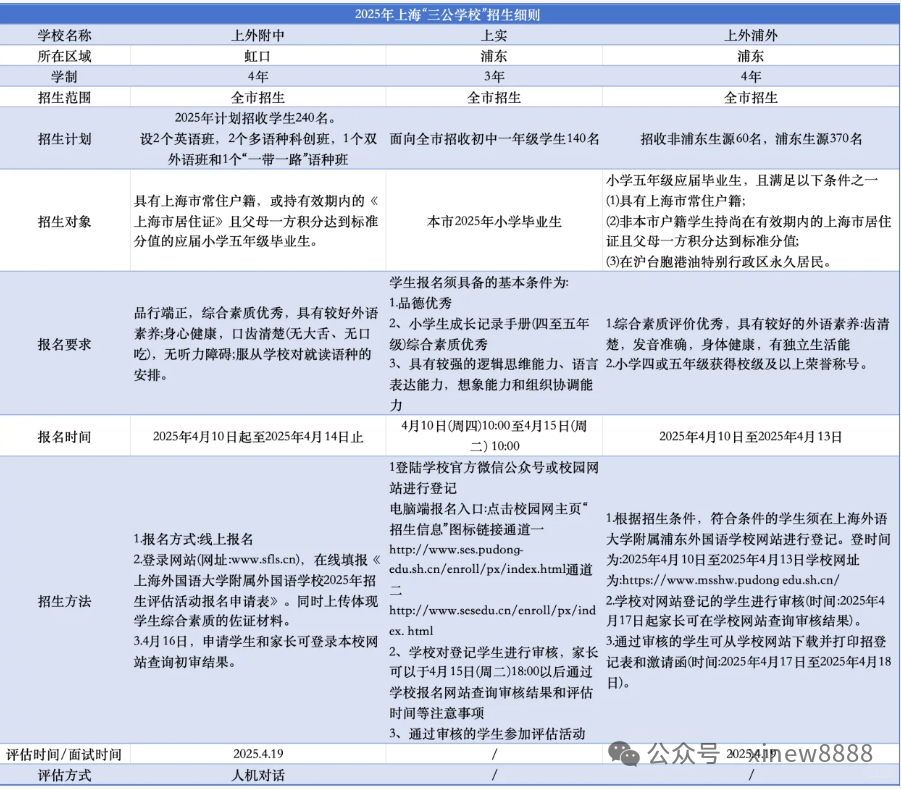Select the row label "评估方式"
The height and width of the screenshot is (789, 901).
[64, 775]
